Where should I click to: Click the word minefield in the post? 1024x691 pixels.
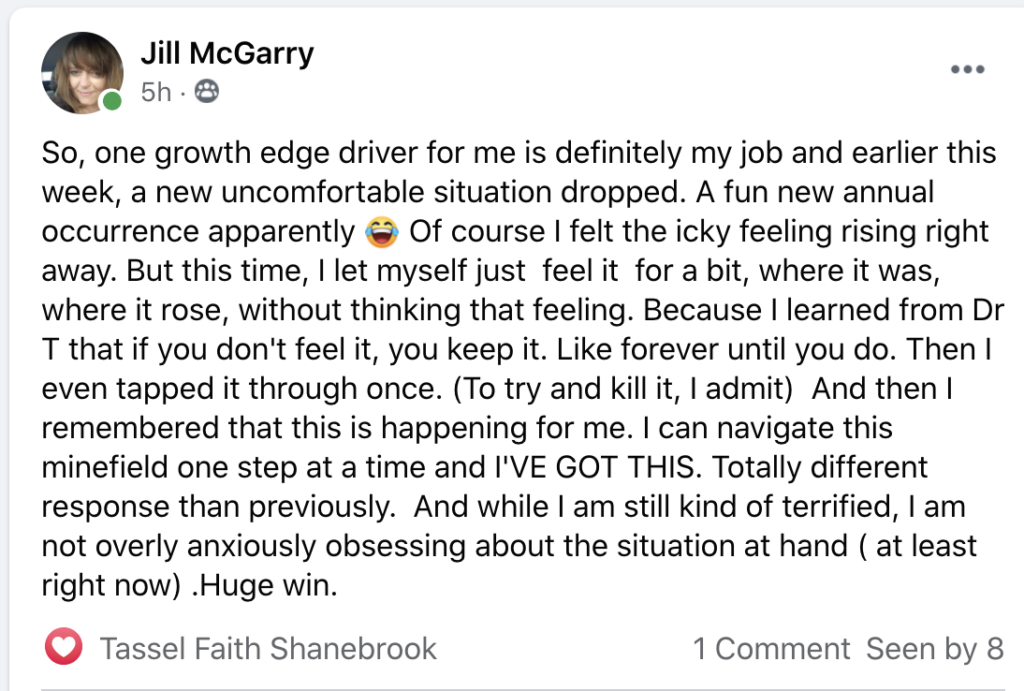105,468
